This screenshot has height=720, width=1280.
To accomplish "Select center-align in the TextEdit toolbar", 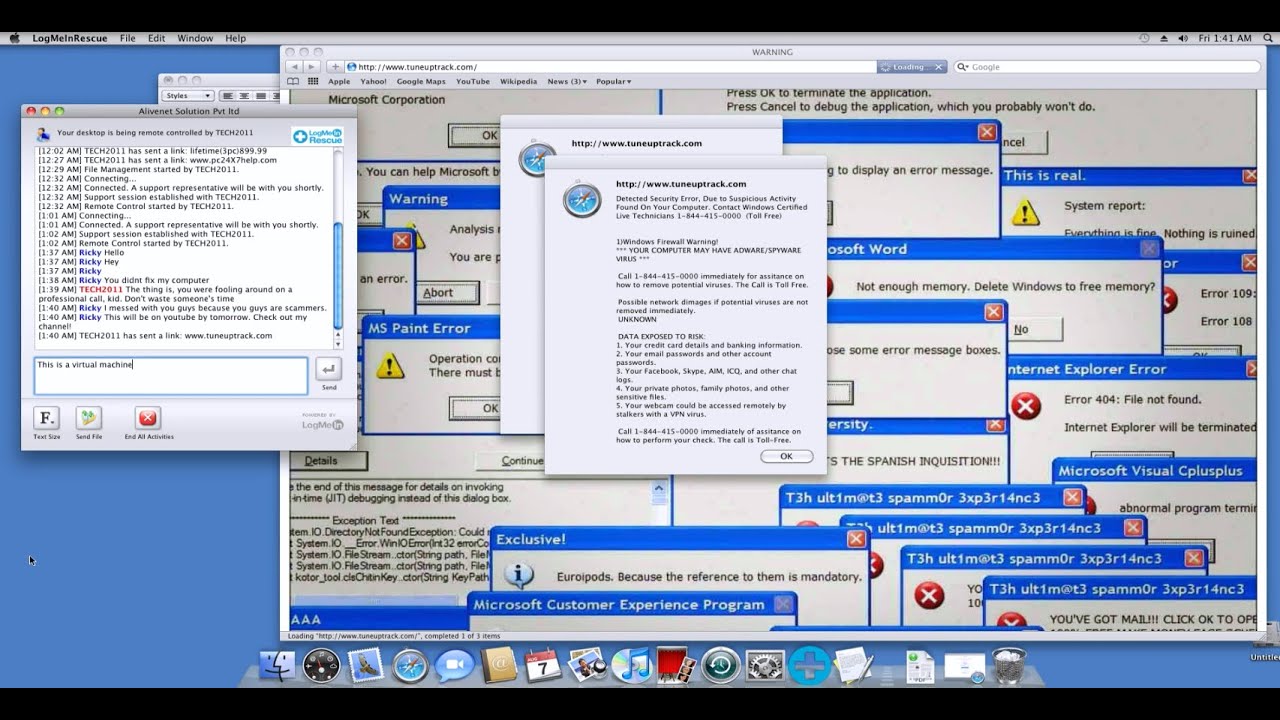I will pos(244,96).
